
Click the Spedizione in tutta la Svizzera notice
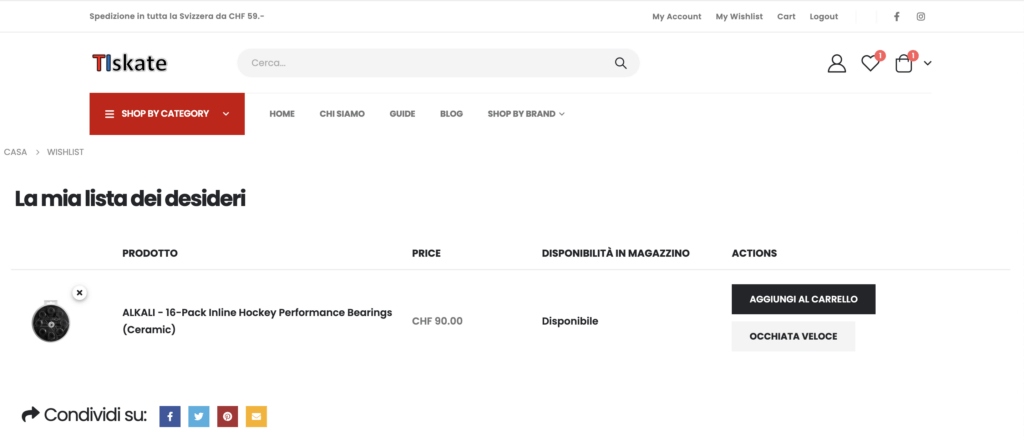[x=176, y=16]
